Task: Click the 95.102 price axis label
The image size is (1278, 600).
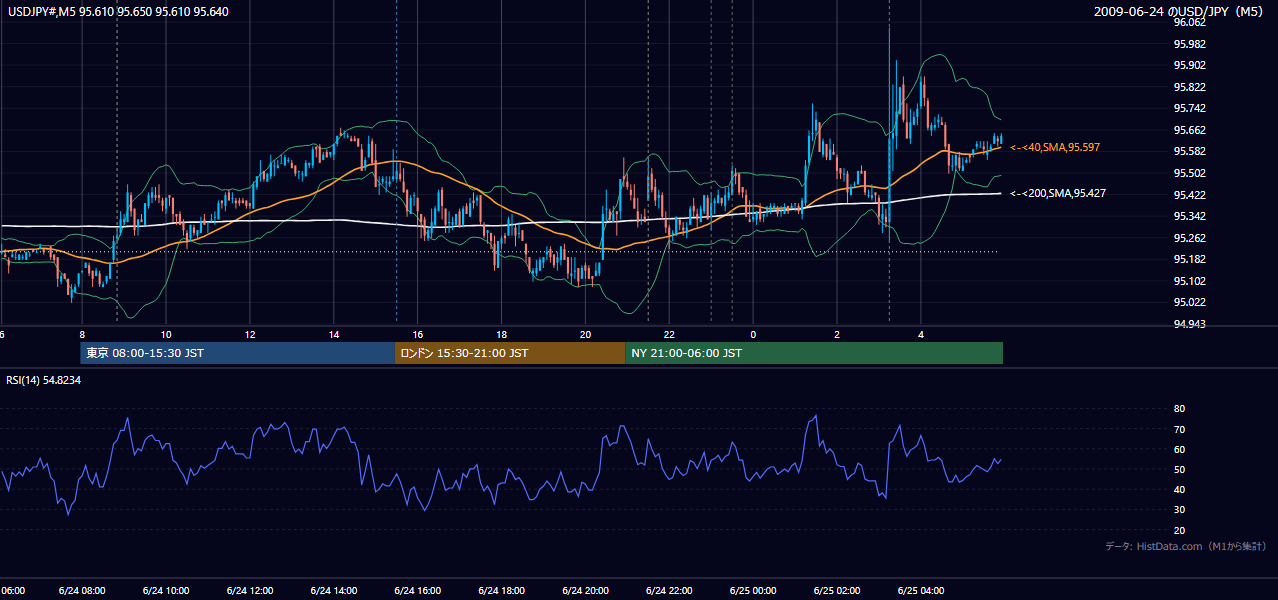Action: (1189, 281)
